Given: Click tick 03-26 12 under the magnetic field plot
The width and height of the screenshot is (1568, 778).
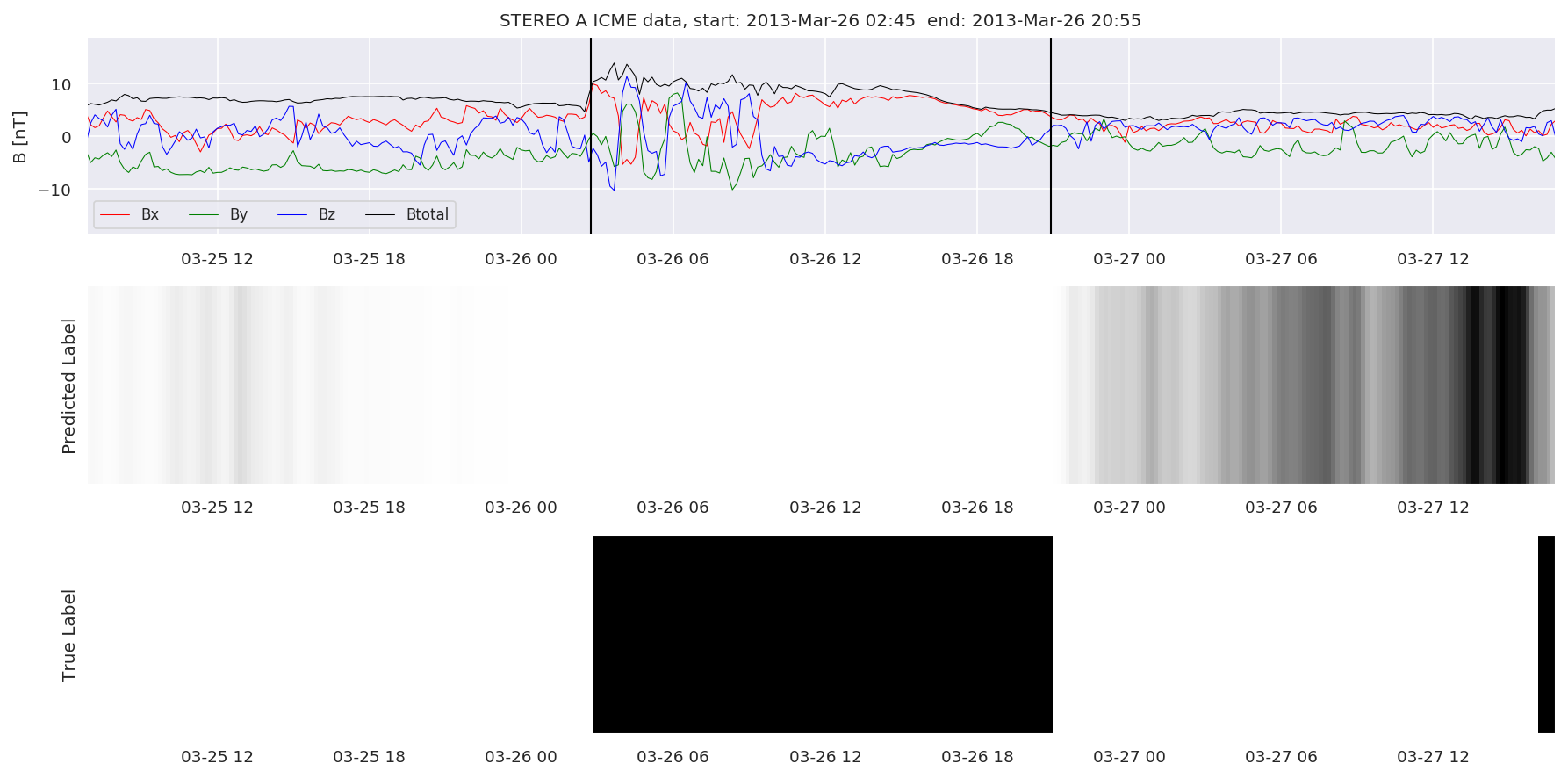Looking at the screenshot, I should coord(825,259).
